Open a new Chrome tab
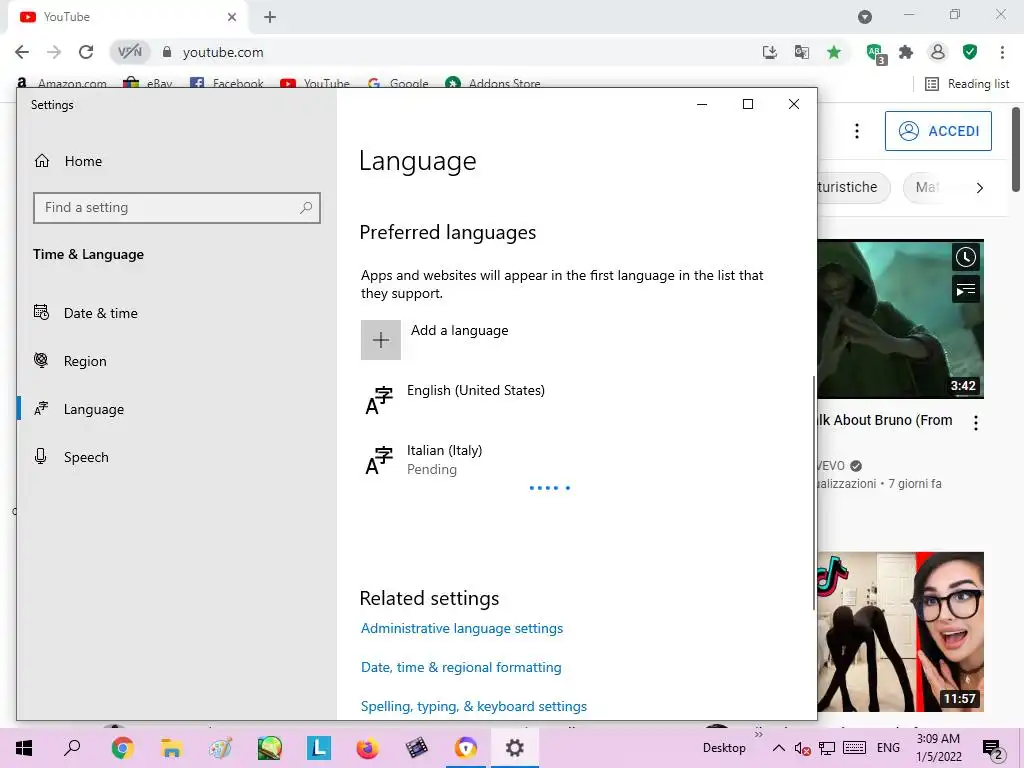Image resolution: width=1024 pixels, height=768 pixels. coord(270,17)
